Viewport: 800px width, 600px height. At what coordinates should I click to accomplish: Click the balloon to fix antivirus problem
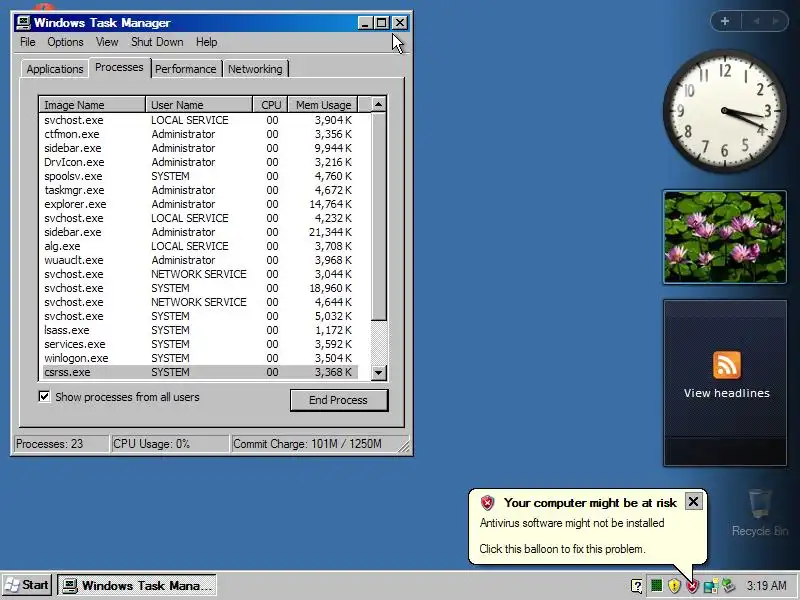(562, 549)
